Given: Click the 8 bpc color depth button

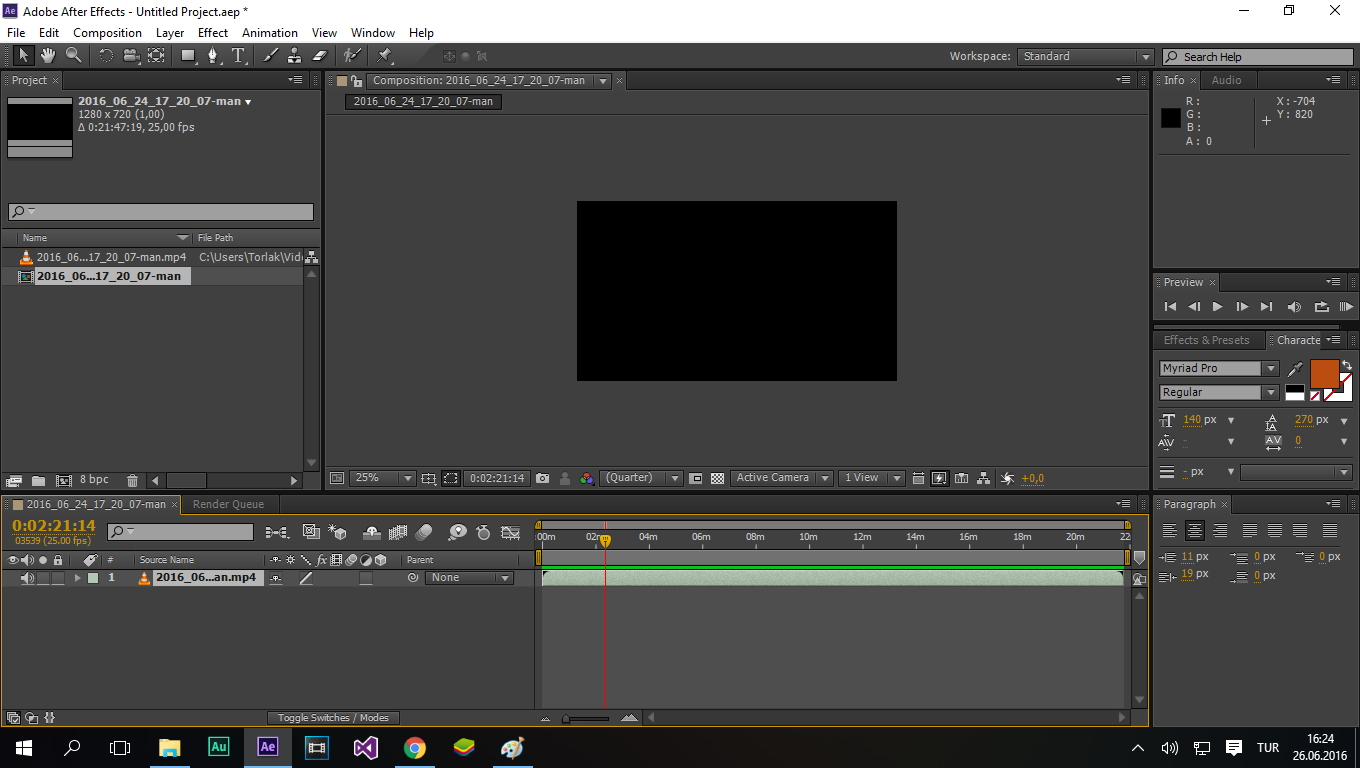Looking at the screenshot, I should click(x=94, y=481).
